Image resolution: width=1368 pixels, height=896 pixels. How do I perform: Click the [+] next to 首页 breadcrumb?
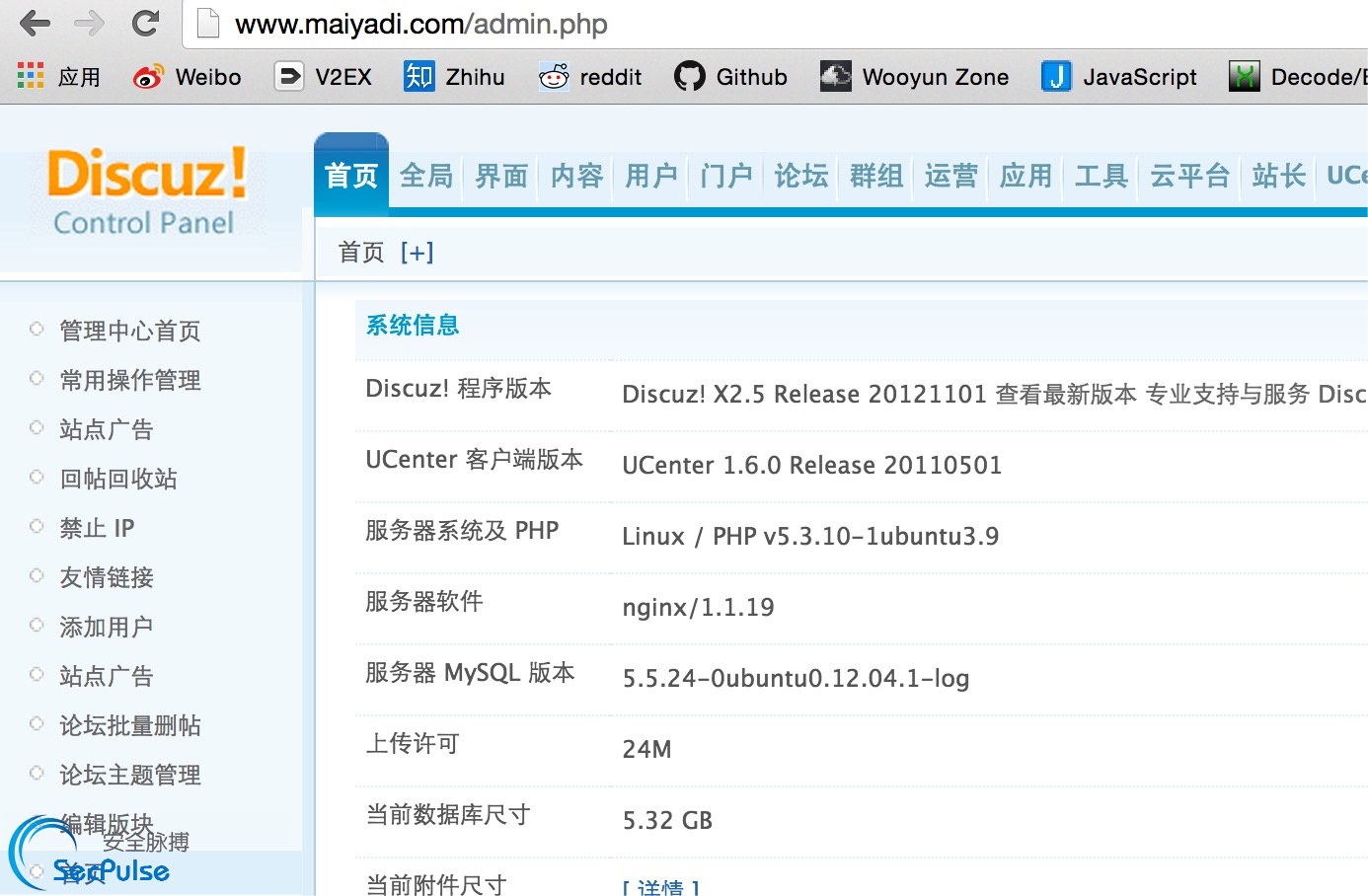pyautogui.click(x=418, y=253)
